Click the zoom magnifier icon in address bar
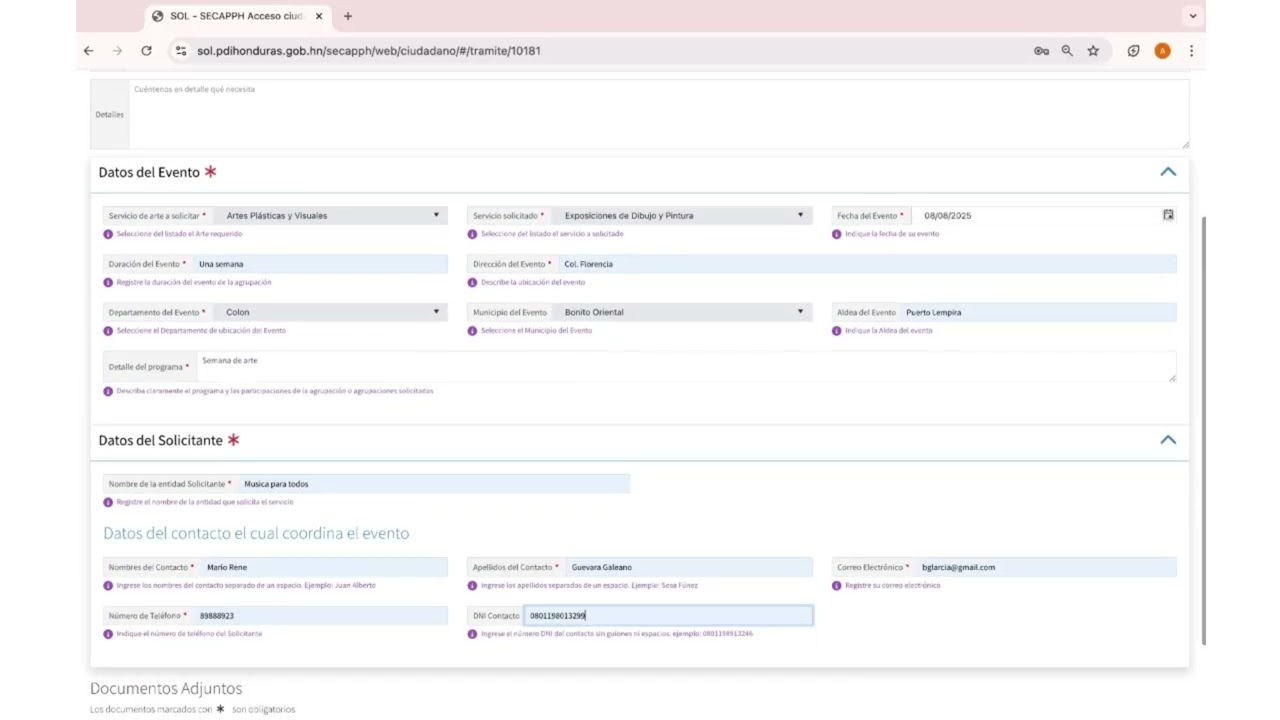Viewport: 1280px width, 720px height. coord(1067,51)
